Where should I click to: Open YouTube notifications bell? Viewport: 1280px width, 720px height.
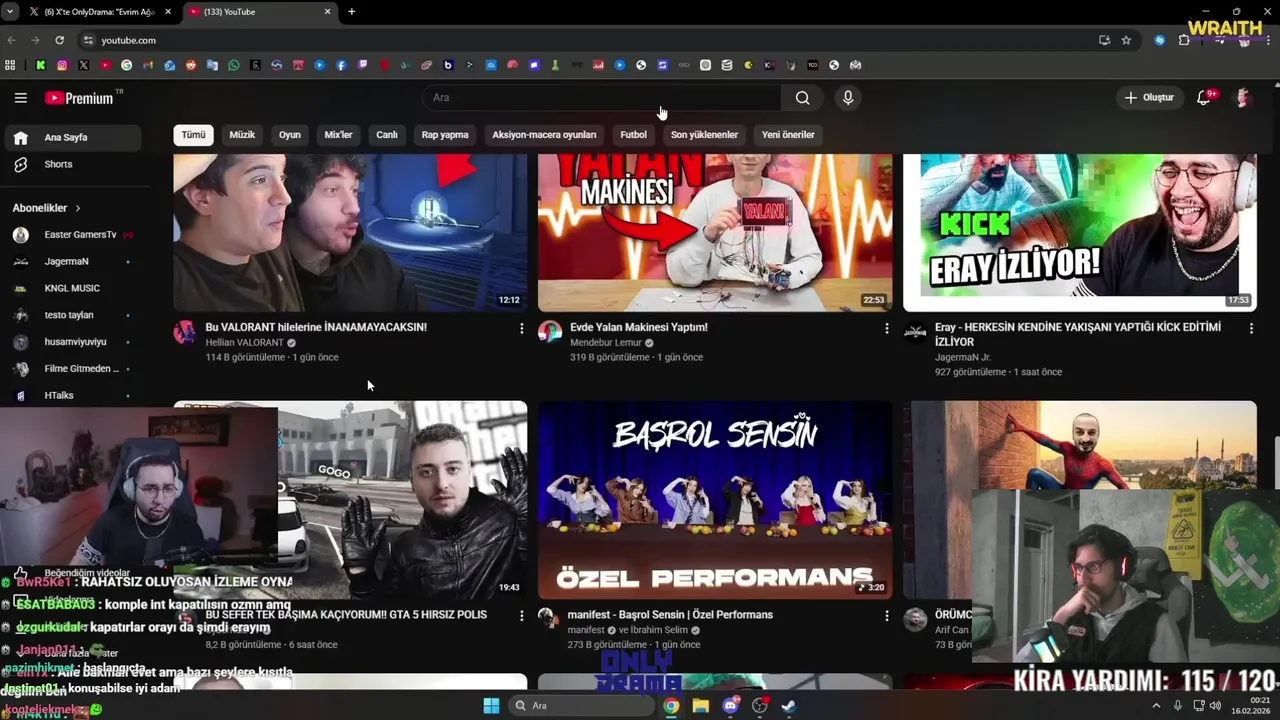click(x=1204, y=98)
